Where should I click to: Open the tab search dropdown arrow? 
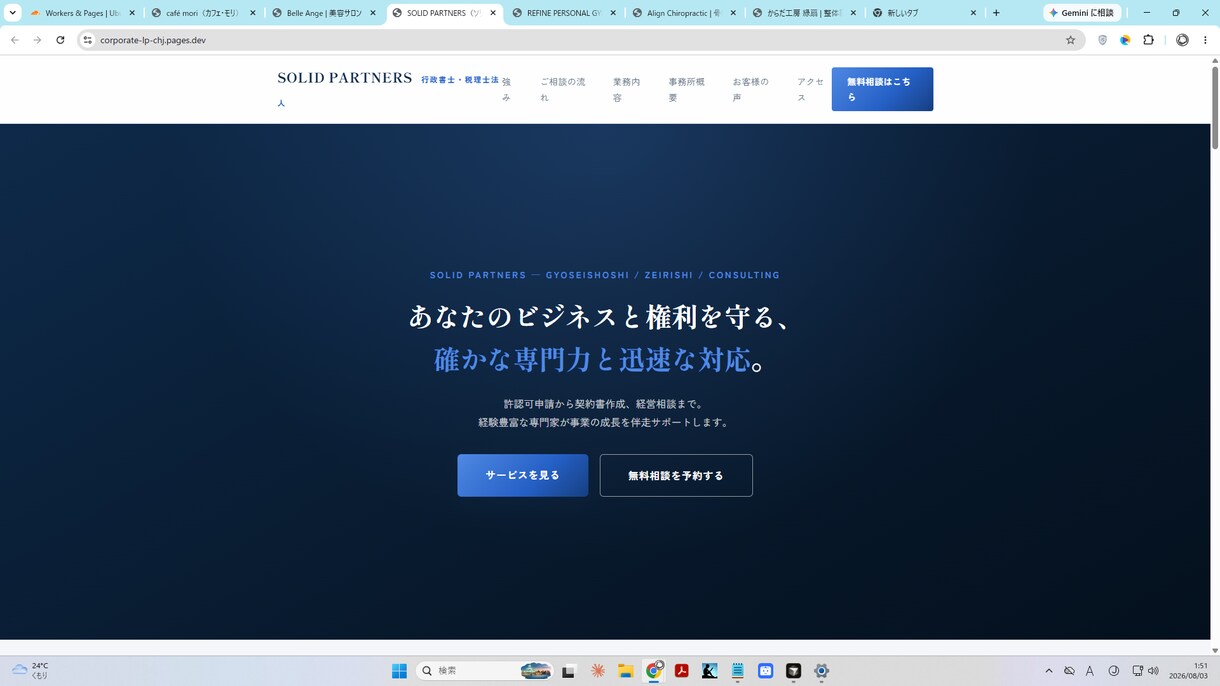point(13,13)
